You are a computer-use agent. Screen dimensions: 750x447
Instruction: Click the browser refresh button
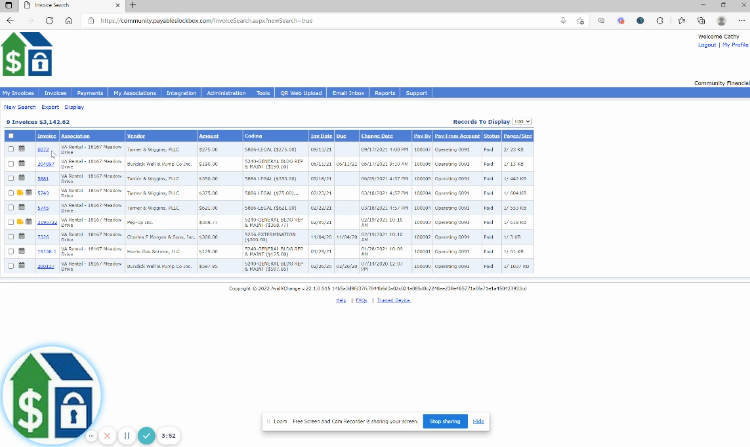pyautogui.click(x=50, y=19)
